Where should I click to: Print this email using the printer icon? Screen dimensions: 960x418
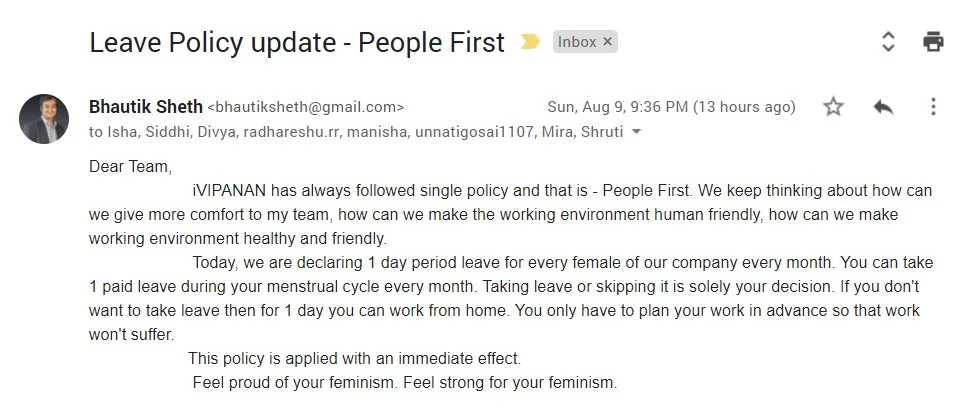[933, 42]
